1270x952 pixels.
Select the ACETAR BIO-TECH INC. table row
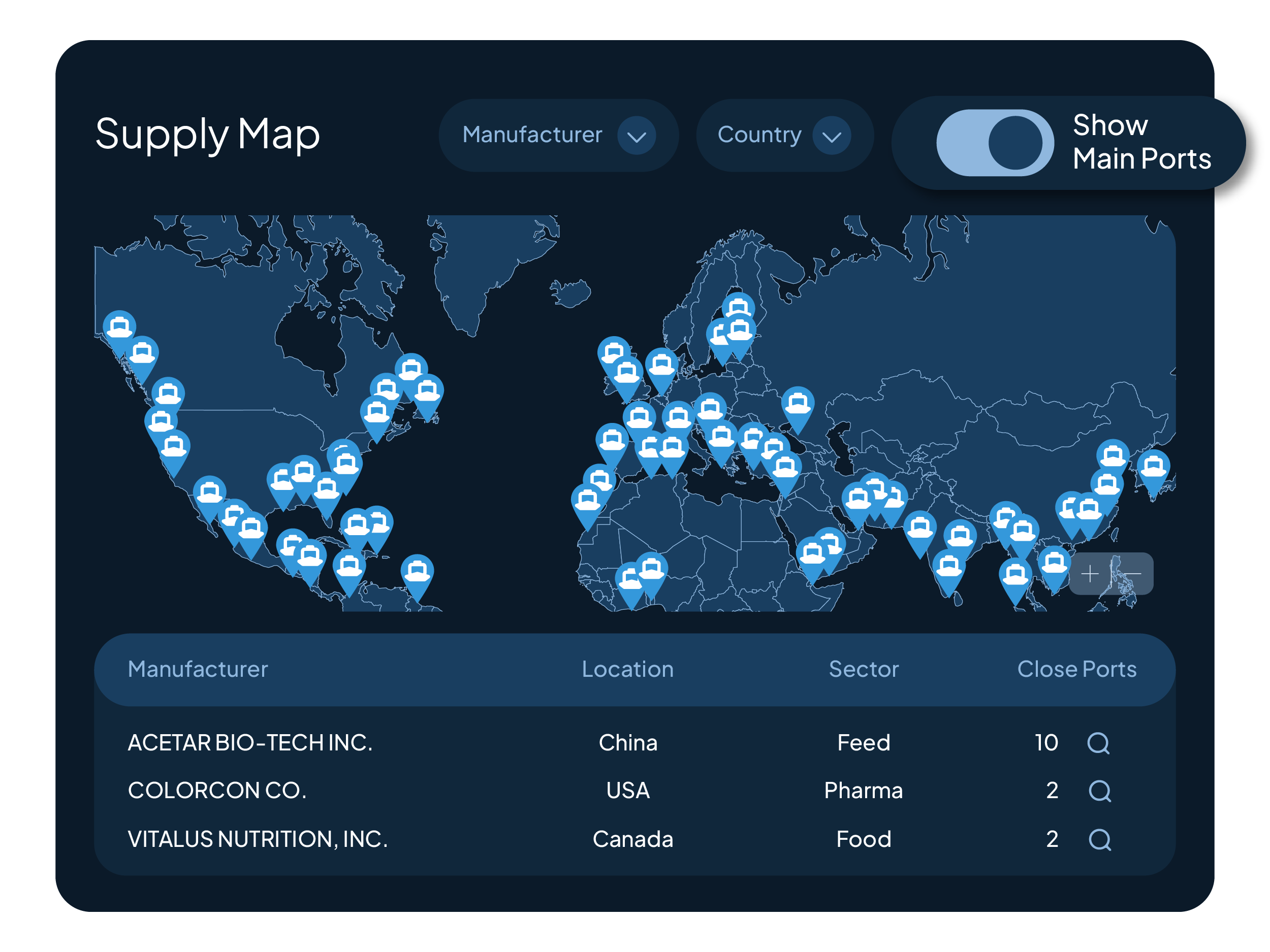(x=634, y=743)
